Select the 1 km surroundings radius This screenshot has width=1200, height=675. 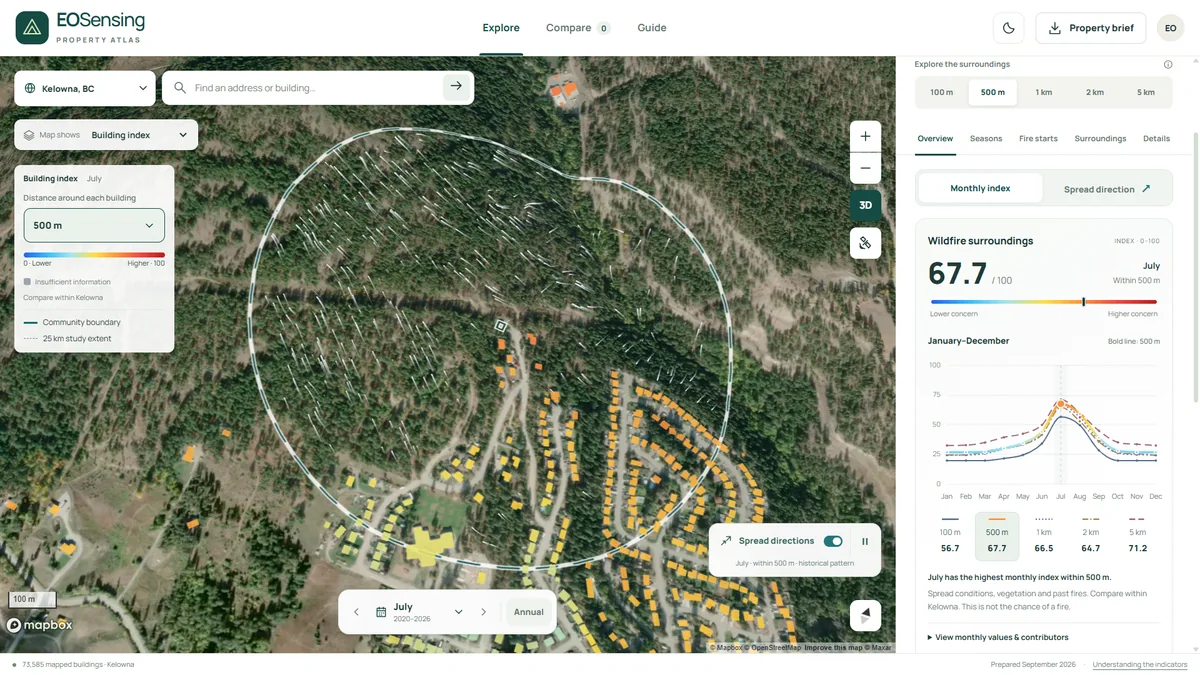1044,92
